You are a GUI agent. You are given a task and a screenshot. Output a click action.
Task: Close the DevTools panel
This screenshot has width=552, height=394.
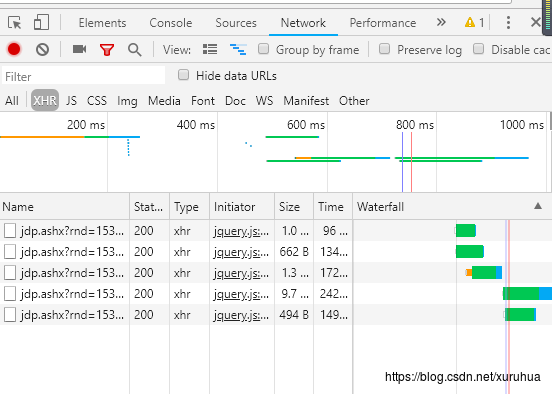[536, 22]
